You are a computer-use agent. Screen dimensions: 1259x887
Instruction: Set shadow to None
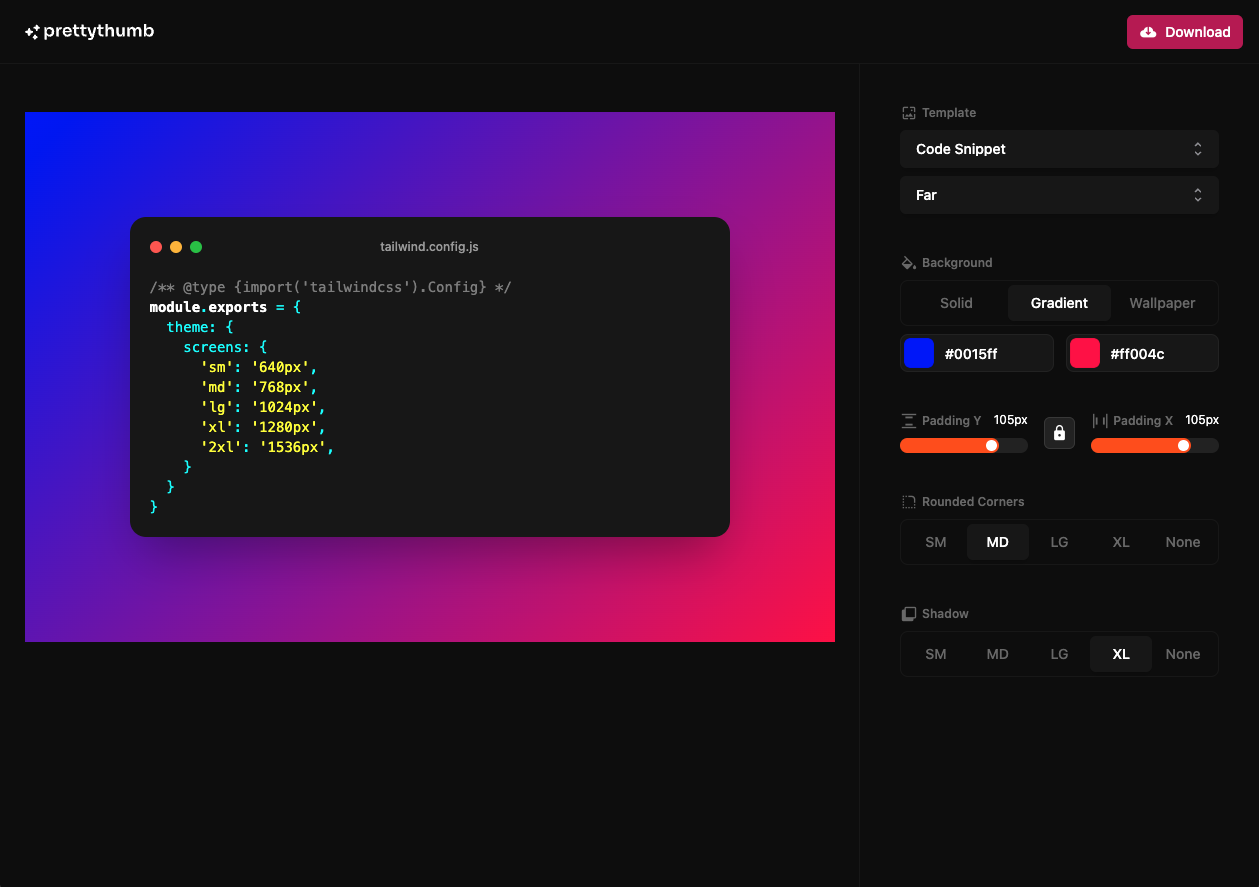(1183, 654)
